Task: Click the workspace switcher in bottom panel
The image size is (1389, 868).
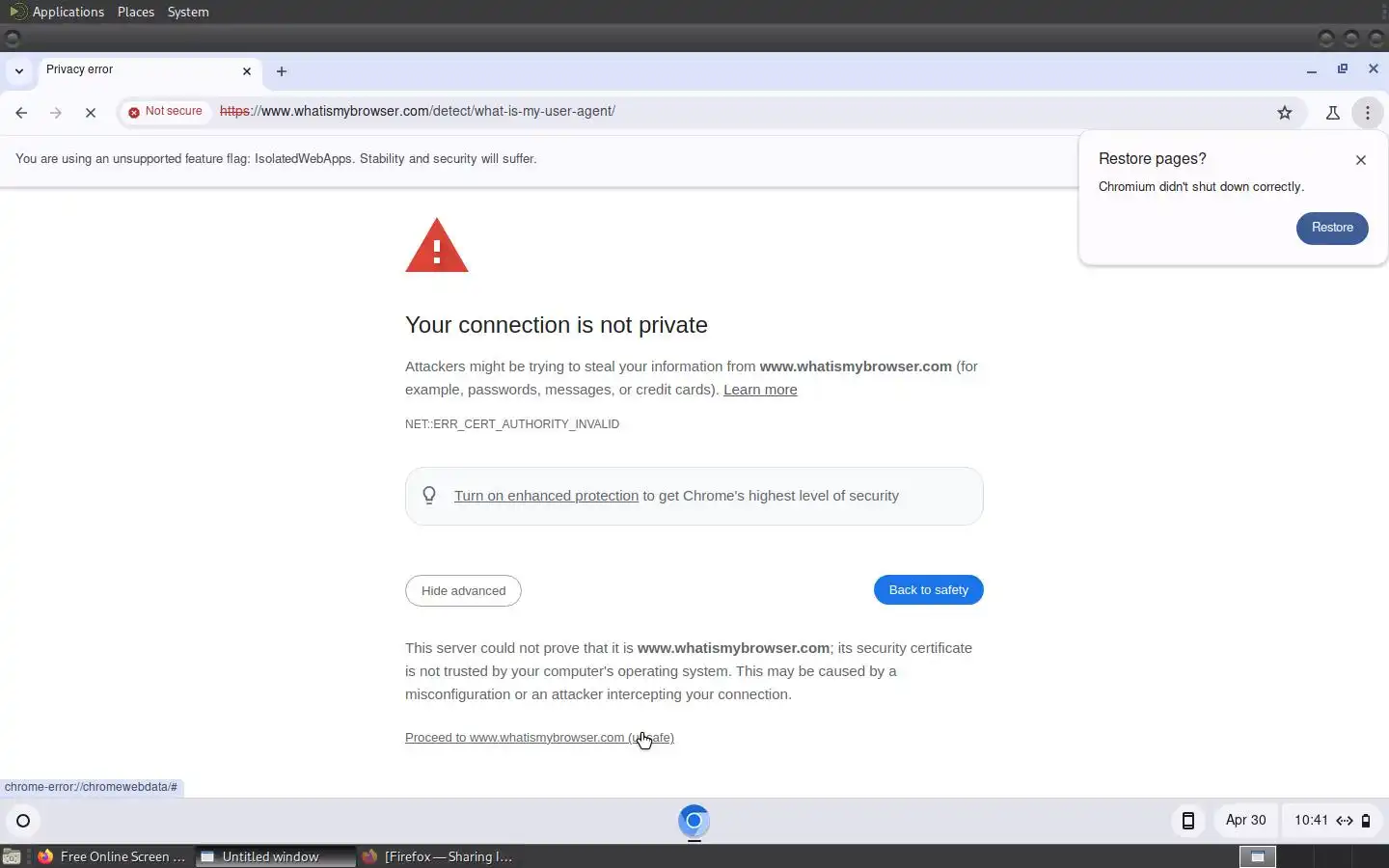Action: 1312,856
